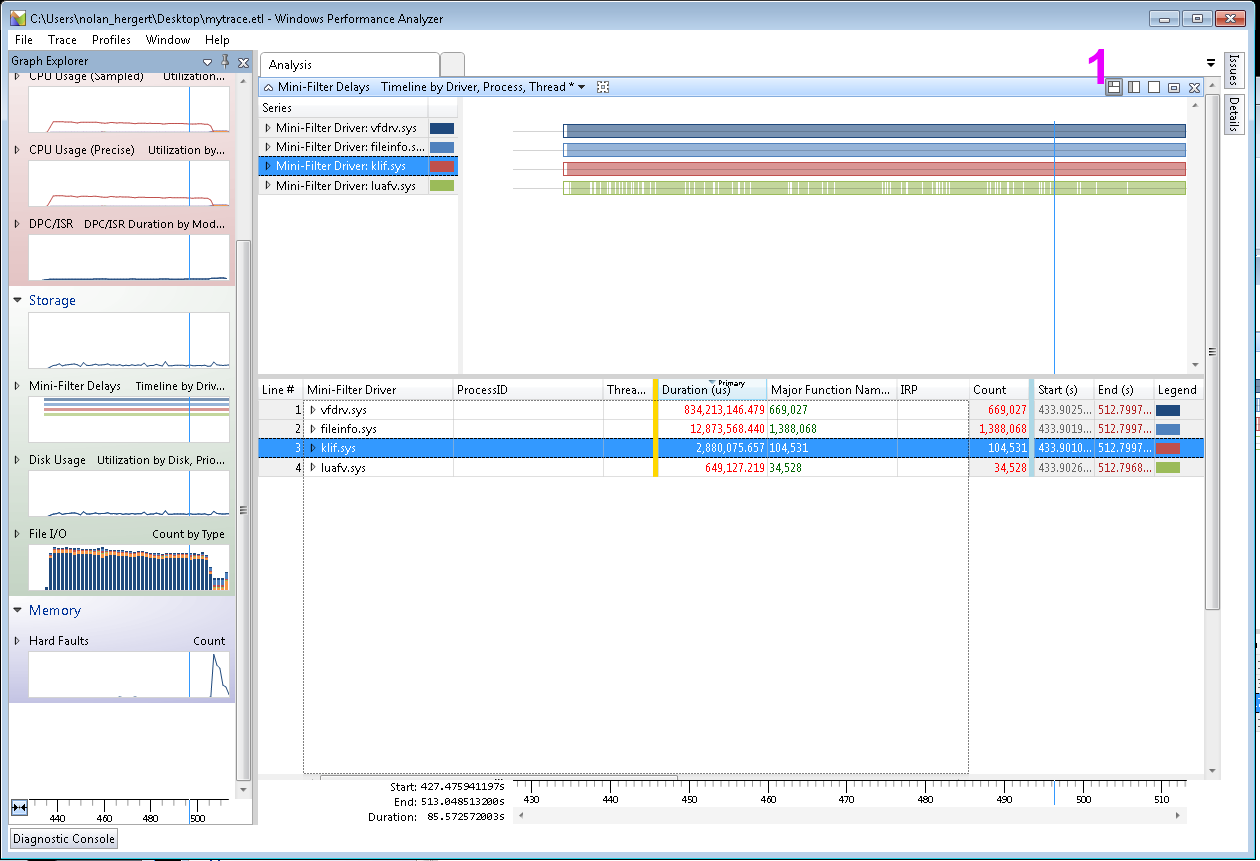Click Count column header
1260x861 pixels.
point(1000,390)
